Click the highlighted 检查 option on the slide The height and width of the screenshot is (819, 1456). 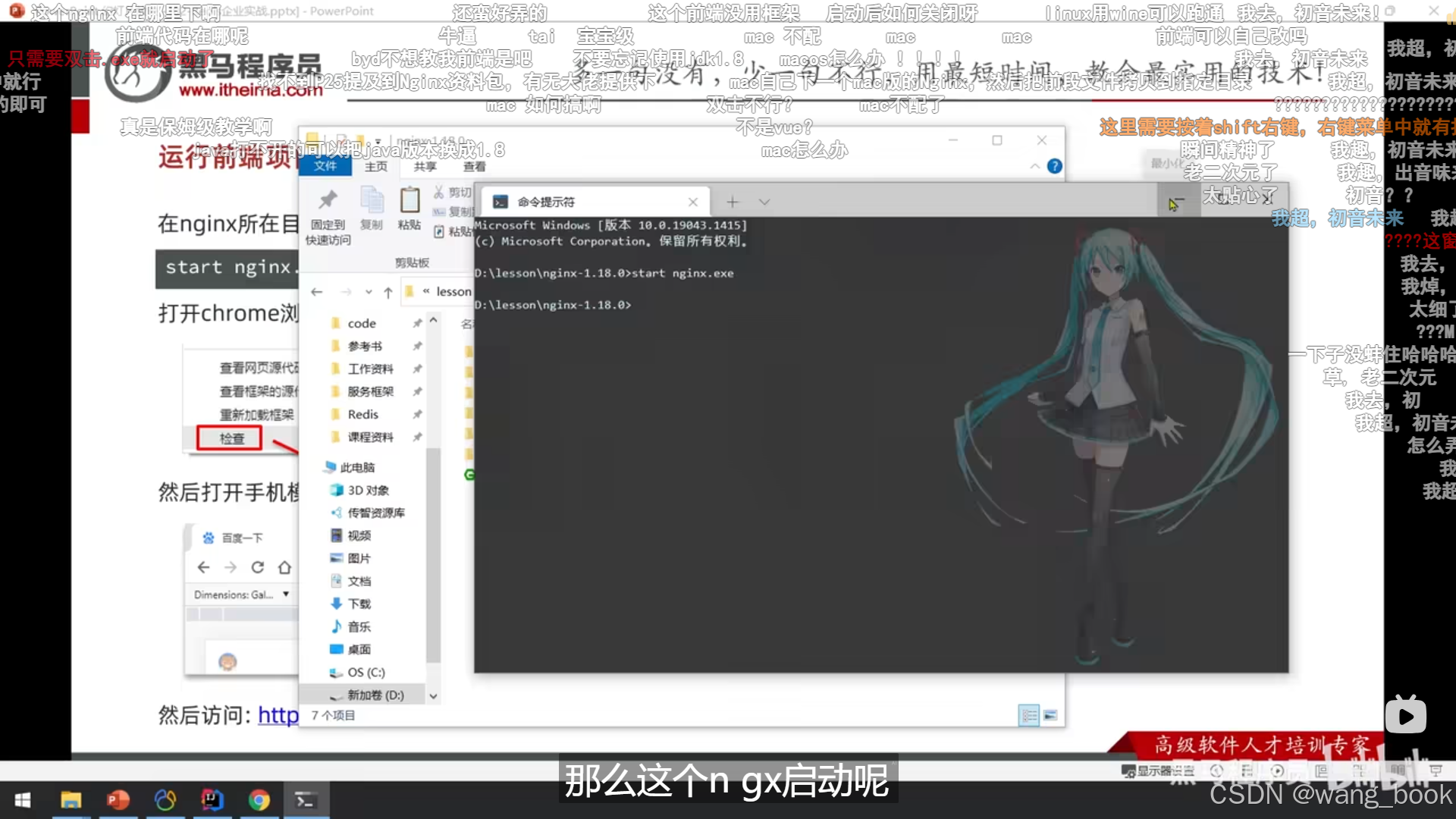coord(231,438)
